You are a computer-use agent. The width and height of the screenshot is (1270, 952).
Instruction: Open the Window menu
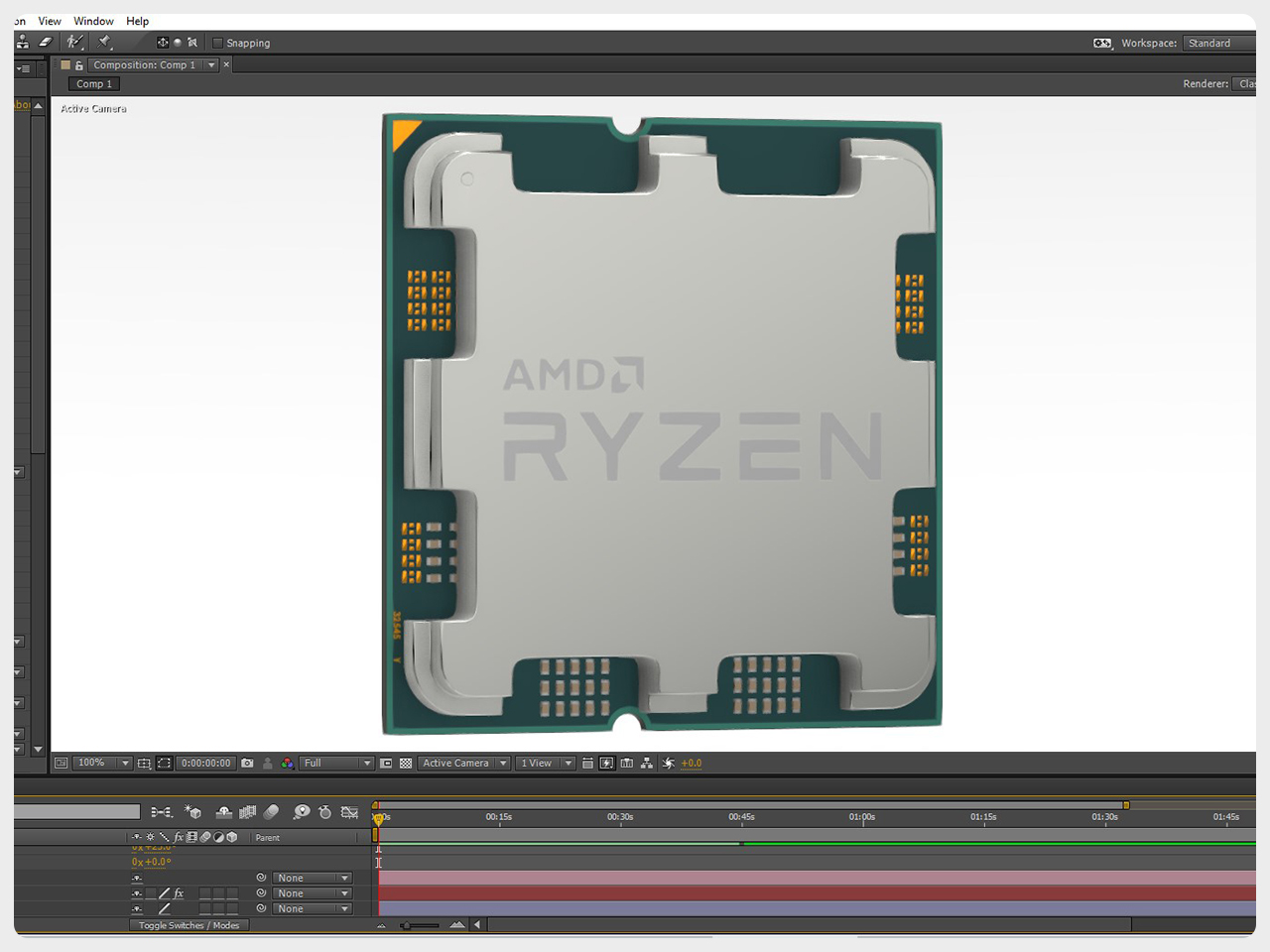pos(93,21)
